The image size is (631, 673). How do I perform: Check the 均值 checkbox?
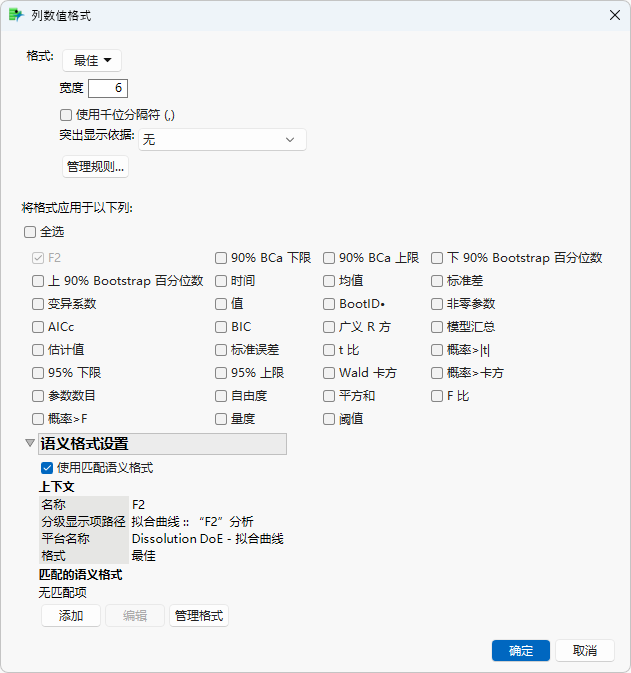[329, 281]
